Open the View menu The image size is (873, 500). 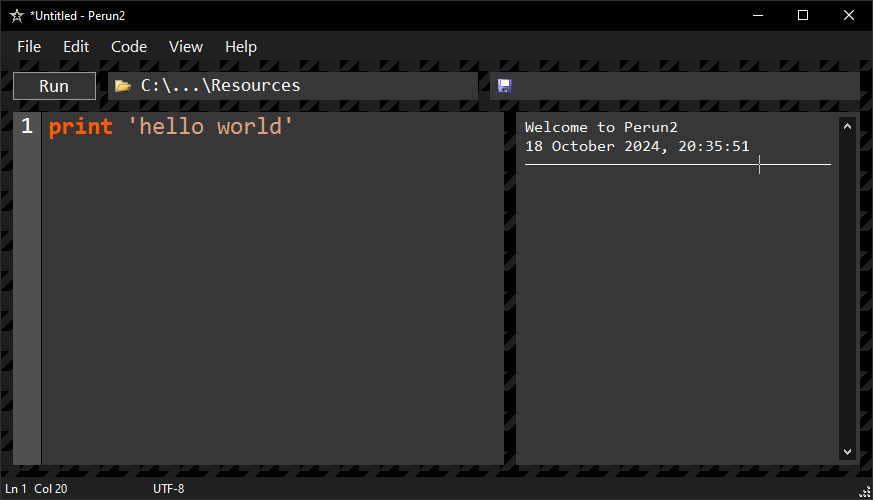(x=185, y=47)
